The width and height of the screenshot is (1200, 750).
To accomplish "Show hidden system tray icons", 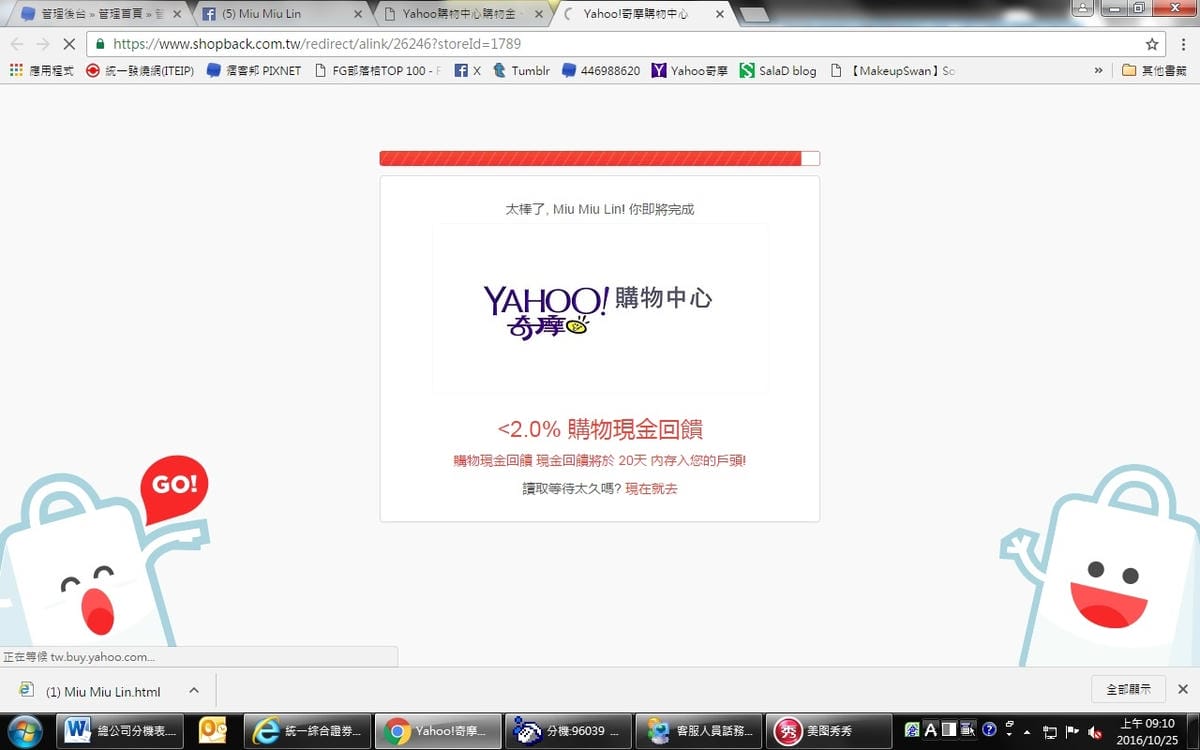I will tap(1026, 731).
